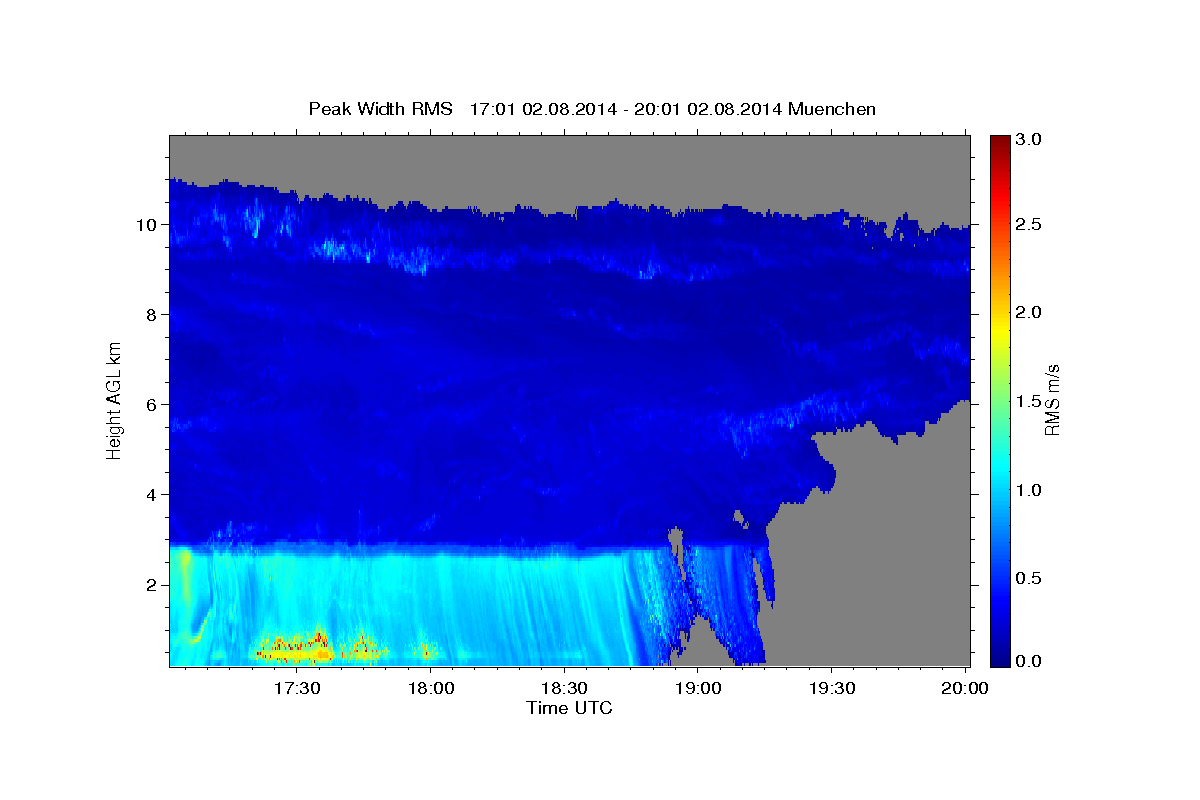Click the 18:30 time tick label

click(x=564, y=689)
